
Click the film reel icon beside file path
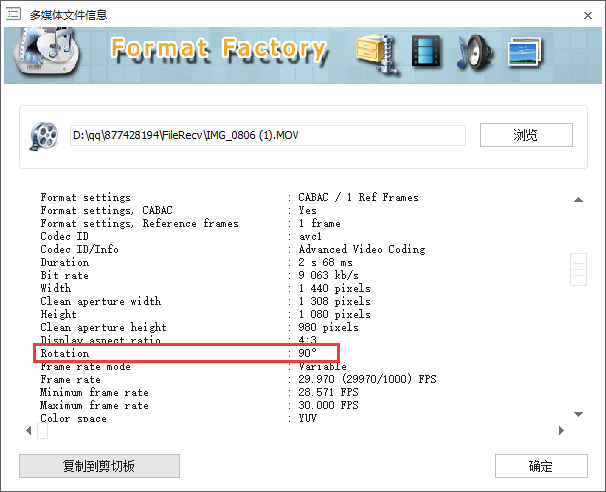click(x=44, y=134)
